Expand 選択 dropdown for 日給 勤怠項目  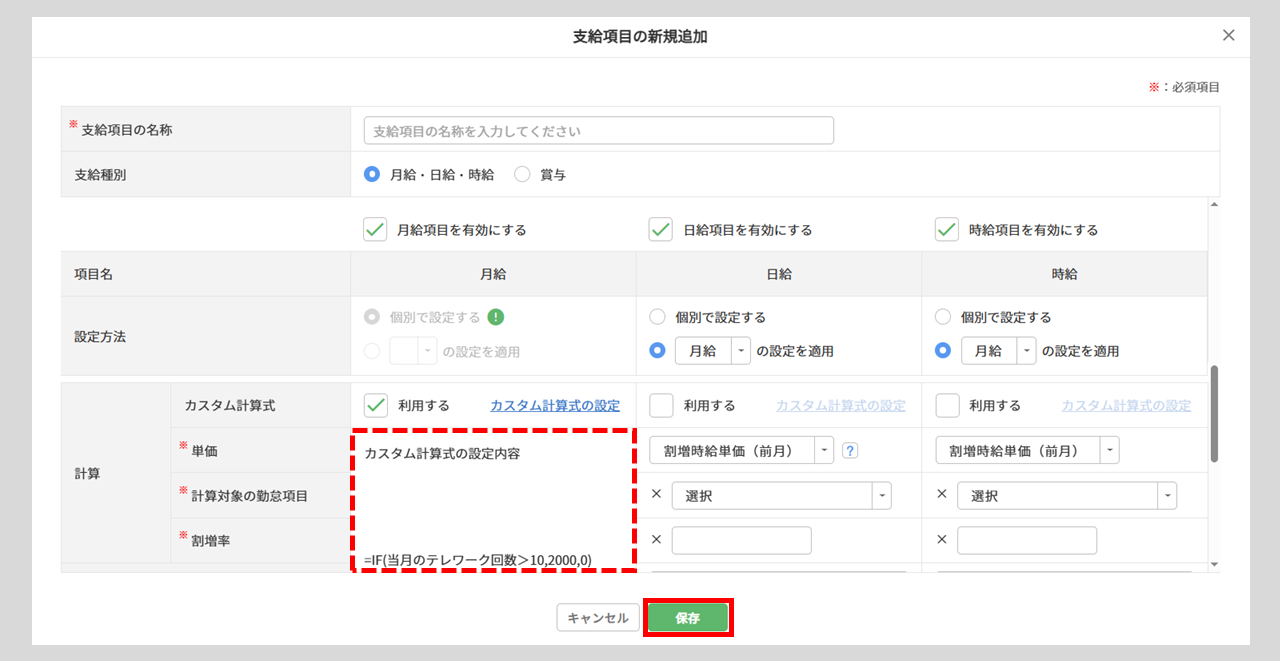coord(781,496)
